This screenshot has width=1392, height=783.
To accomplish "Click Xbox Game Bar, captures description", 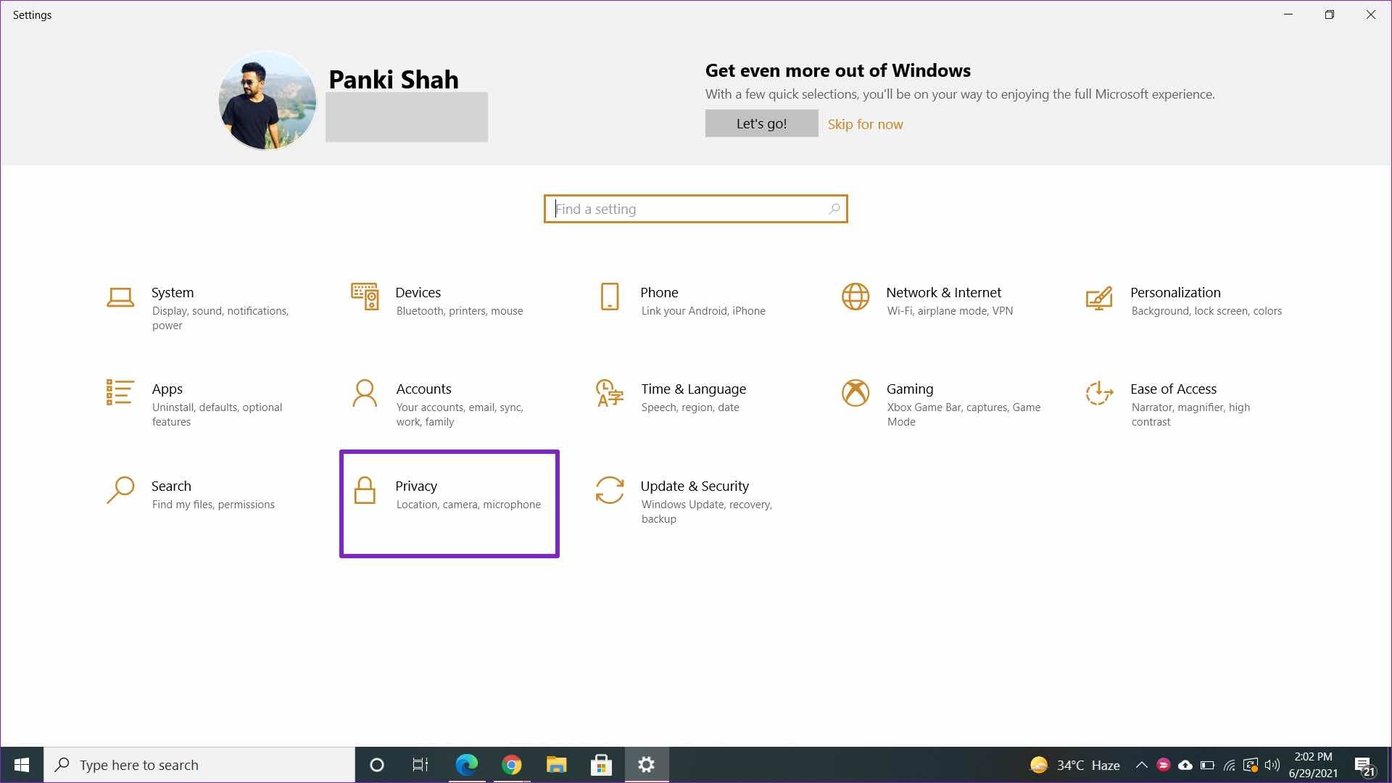I will [963, 414].
